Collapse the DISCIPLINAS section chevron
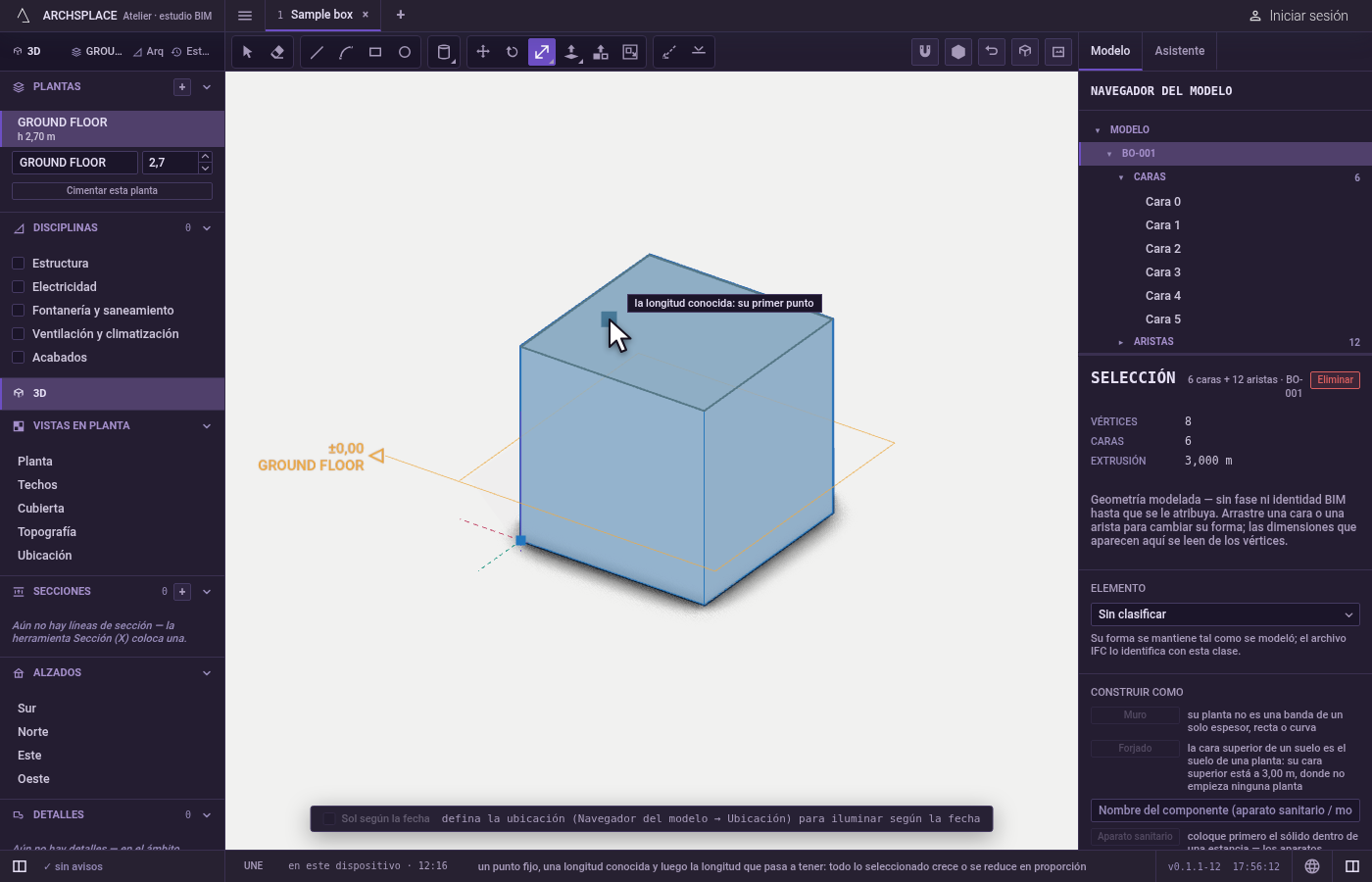The height and width of the screenshot is (882, 1372). point(207,228)
